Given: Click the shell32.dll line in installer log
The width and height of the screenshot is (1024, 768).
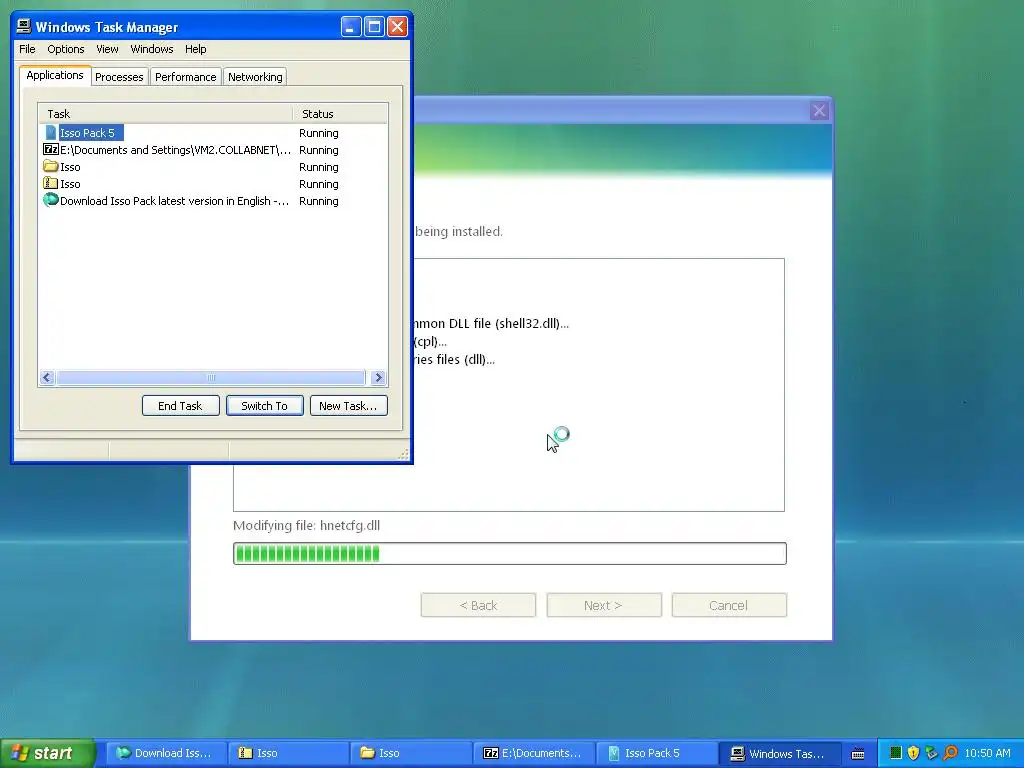Looking at the screenshot, I should coord(491,323).
